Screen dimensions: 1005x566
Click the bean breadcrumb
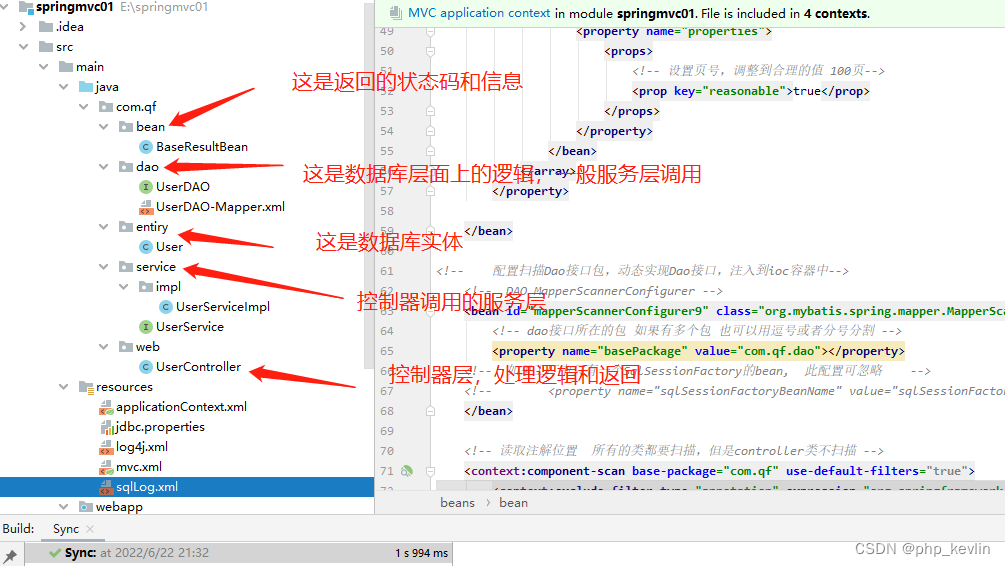(x=513, y=503)
